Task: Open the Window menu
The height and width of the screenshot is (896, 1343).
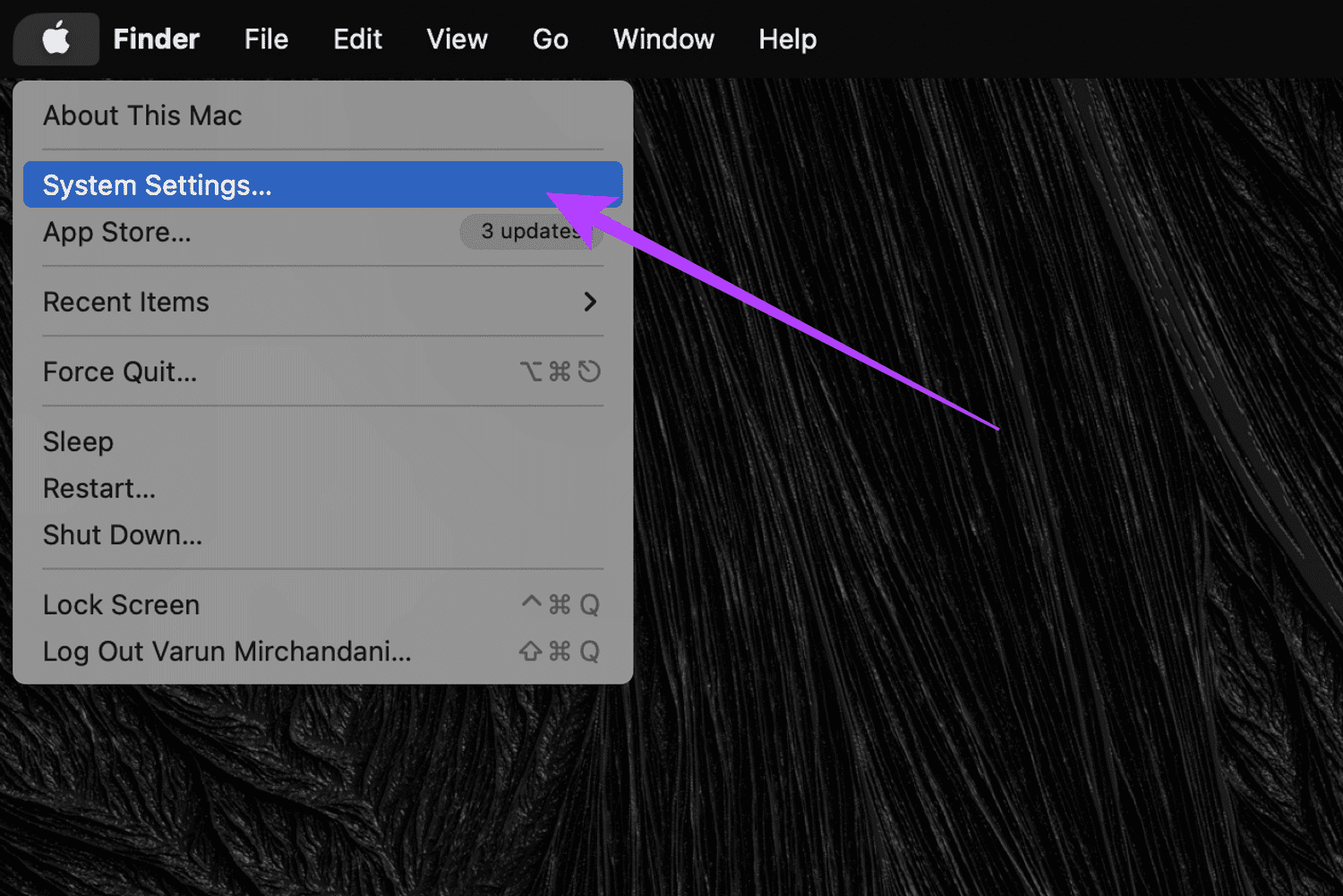Action: [663, 38]
